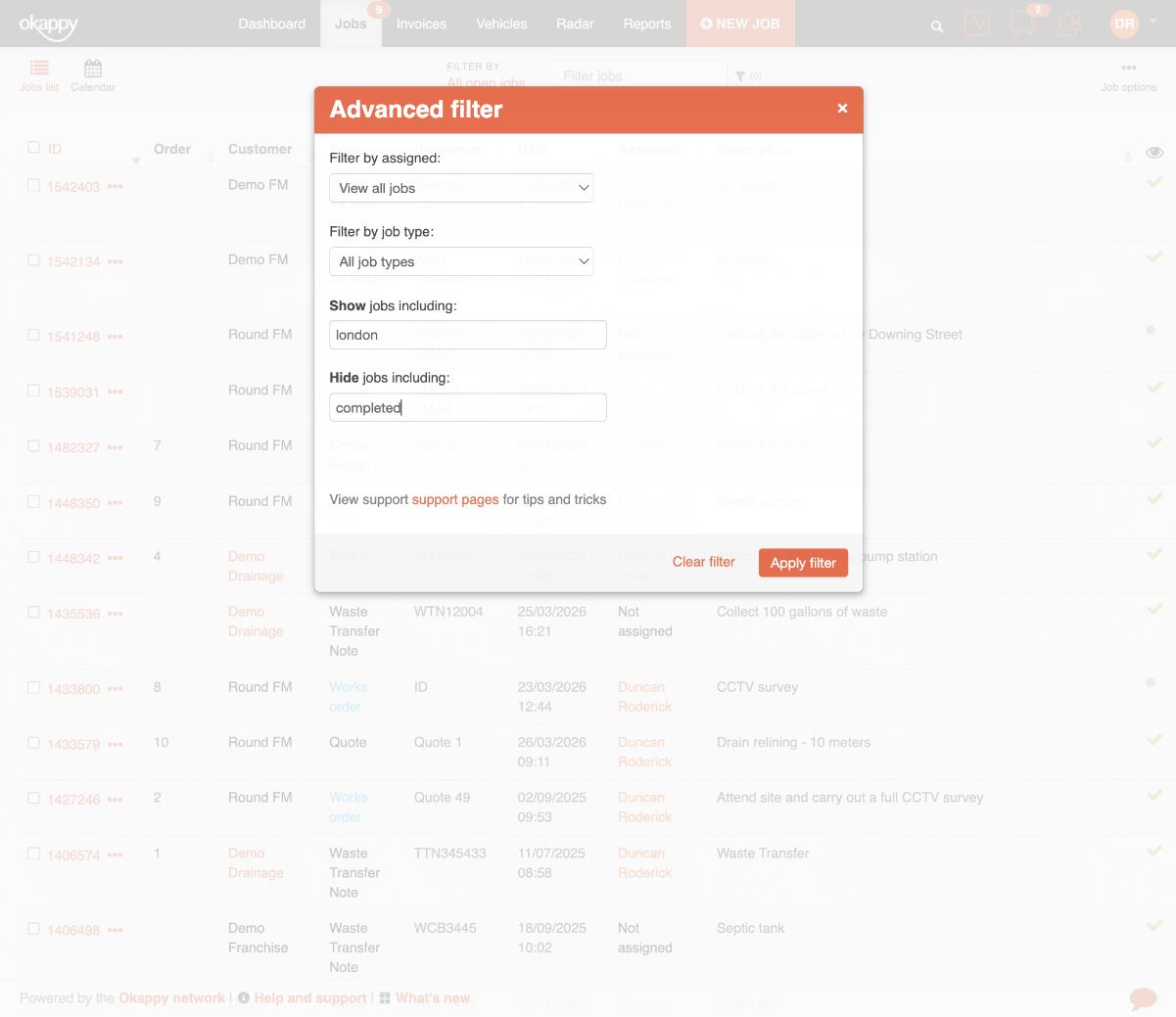The width and height of the screenshot is (1176, 1017).
Task: Switch to the Invoices tab
Action: click(421, 23)
